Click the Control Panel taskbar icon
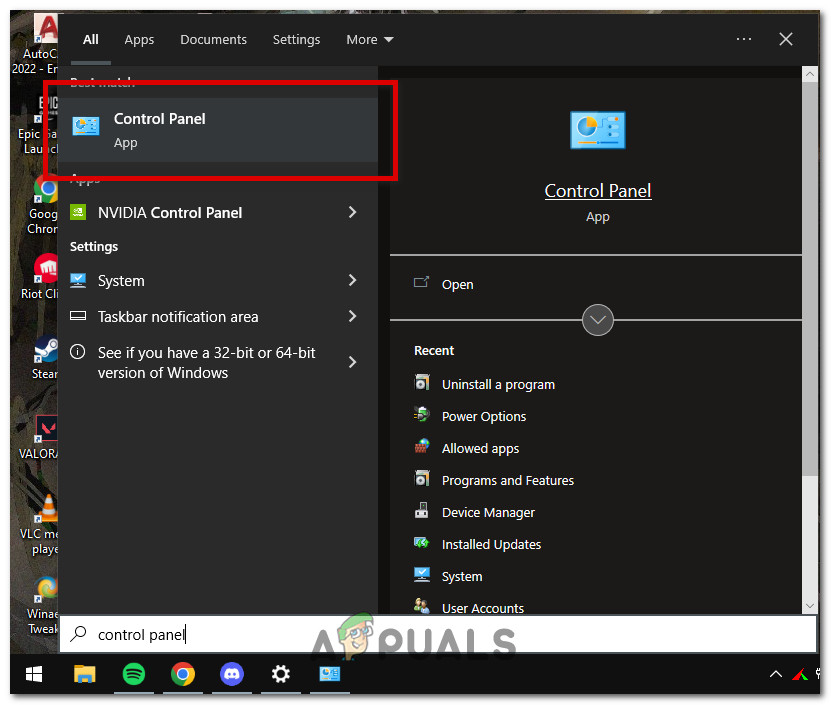Screen dimensions: 831x705 point(330,675)
